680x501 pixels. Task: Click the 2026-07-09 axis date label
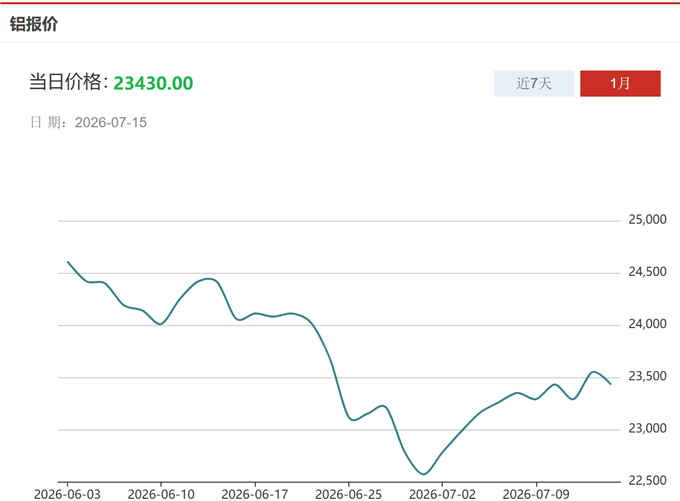536,494
